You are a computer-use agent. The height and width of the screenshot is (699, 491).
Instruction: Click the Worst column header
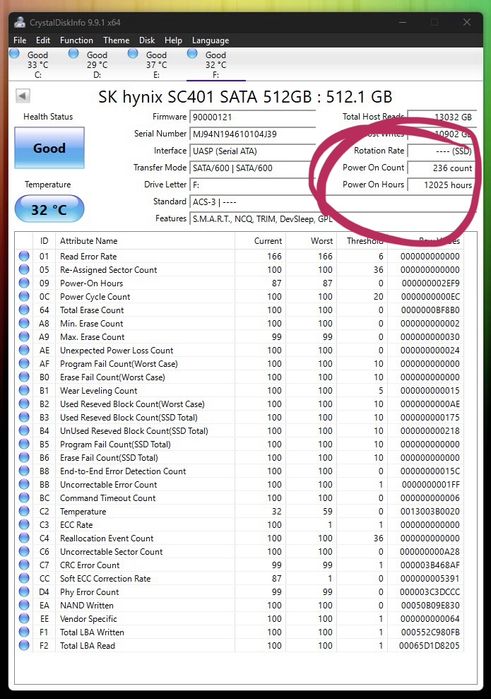click(x=311, y=241)
